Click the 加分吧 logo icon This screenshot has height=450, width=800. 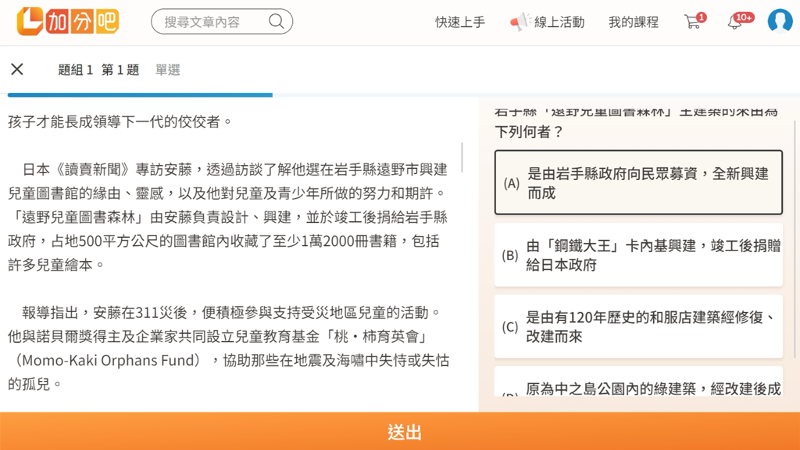[30, 21]
